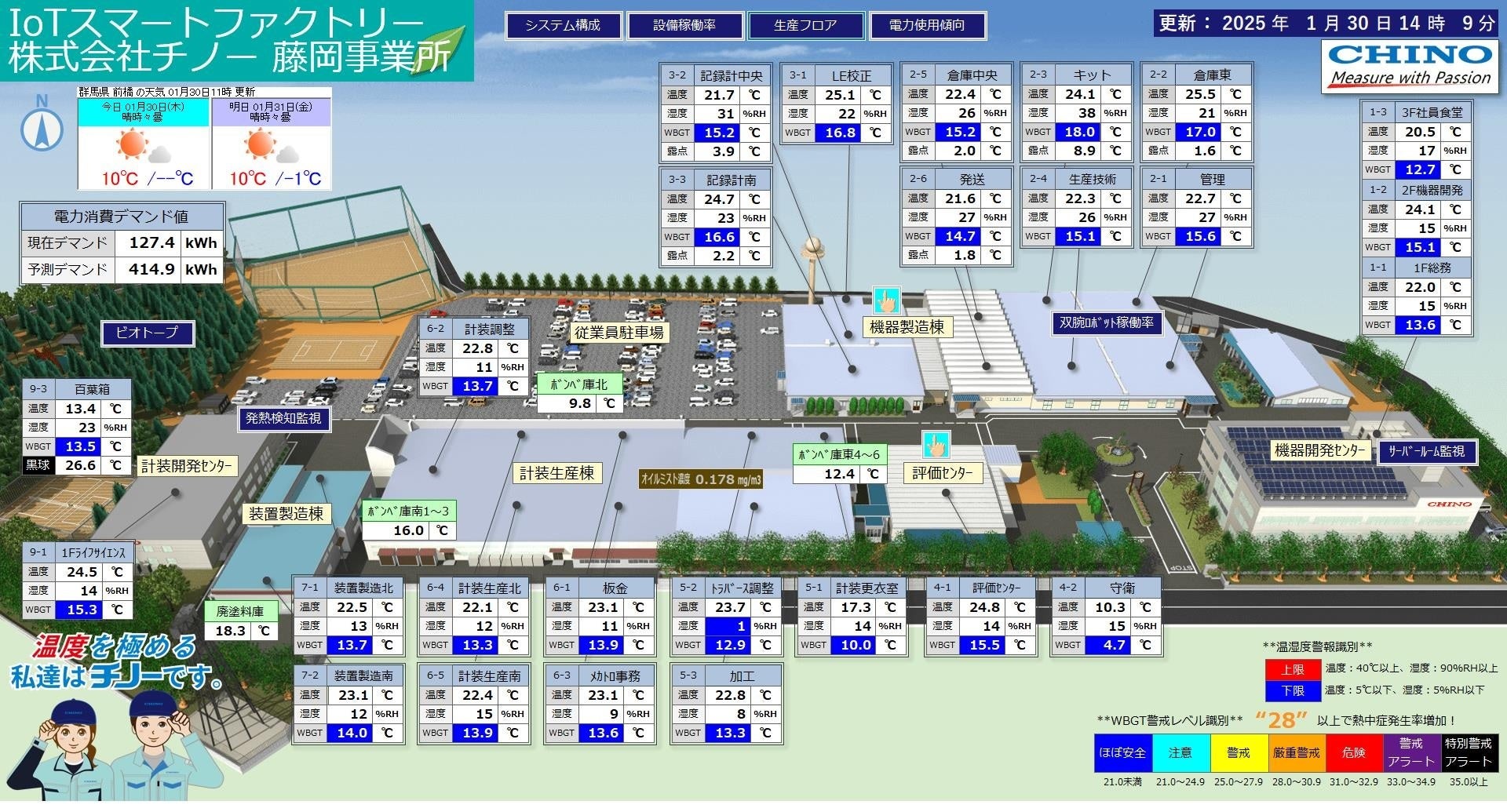Click the ビオトープ button
Screen dimensions: 1507x812
click(x=148, y=333)
